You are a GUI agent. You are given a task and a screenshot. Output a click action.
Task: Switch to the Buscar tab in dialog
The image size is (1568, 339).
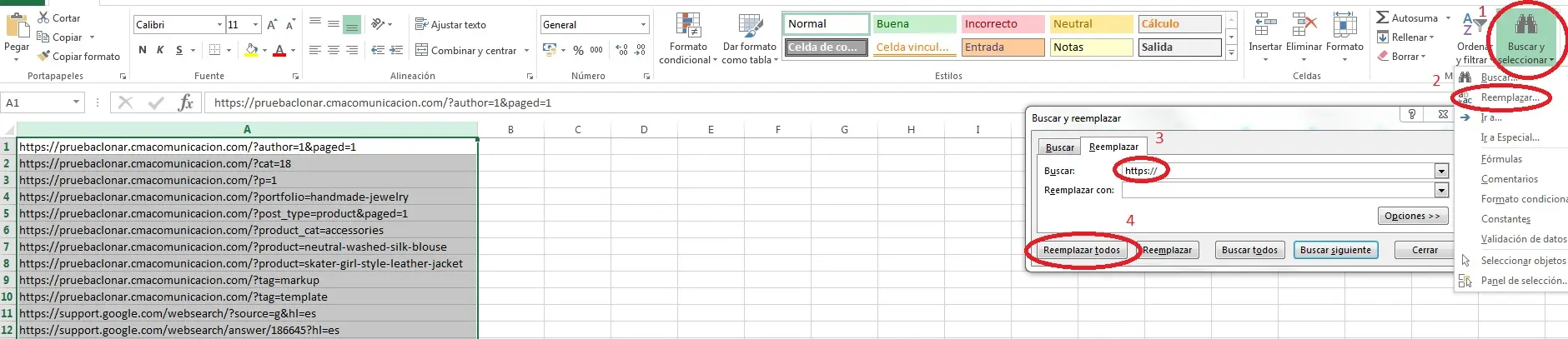1059,147
